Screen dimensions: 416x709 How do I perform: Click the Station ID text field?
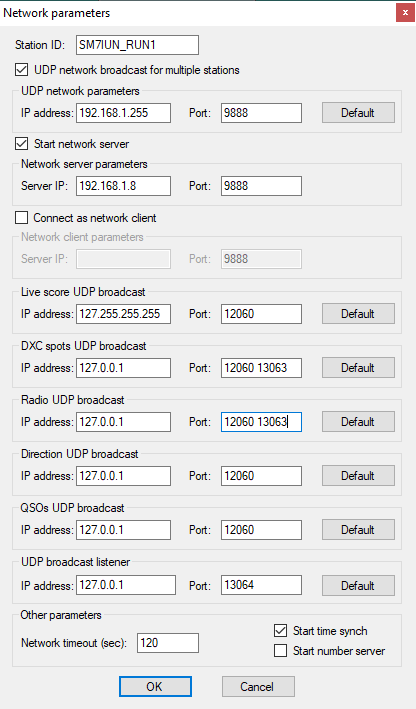tap(137, 45)
